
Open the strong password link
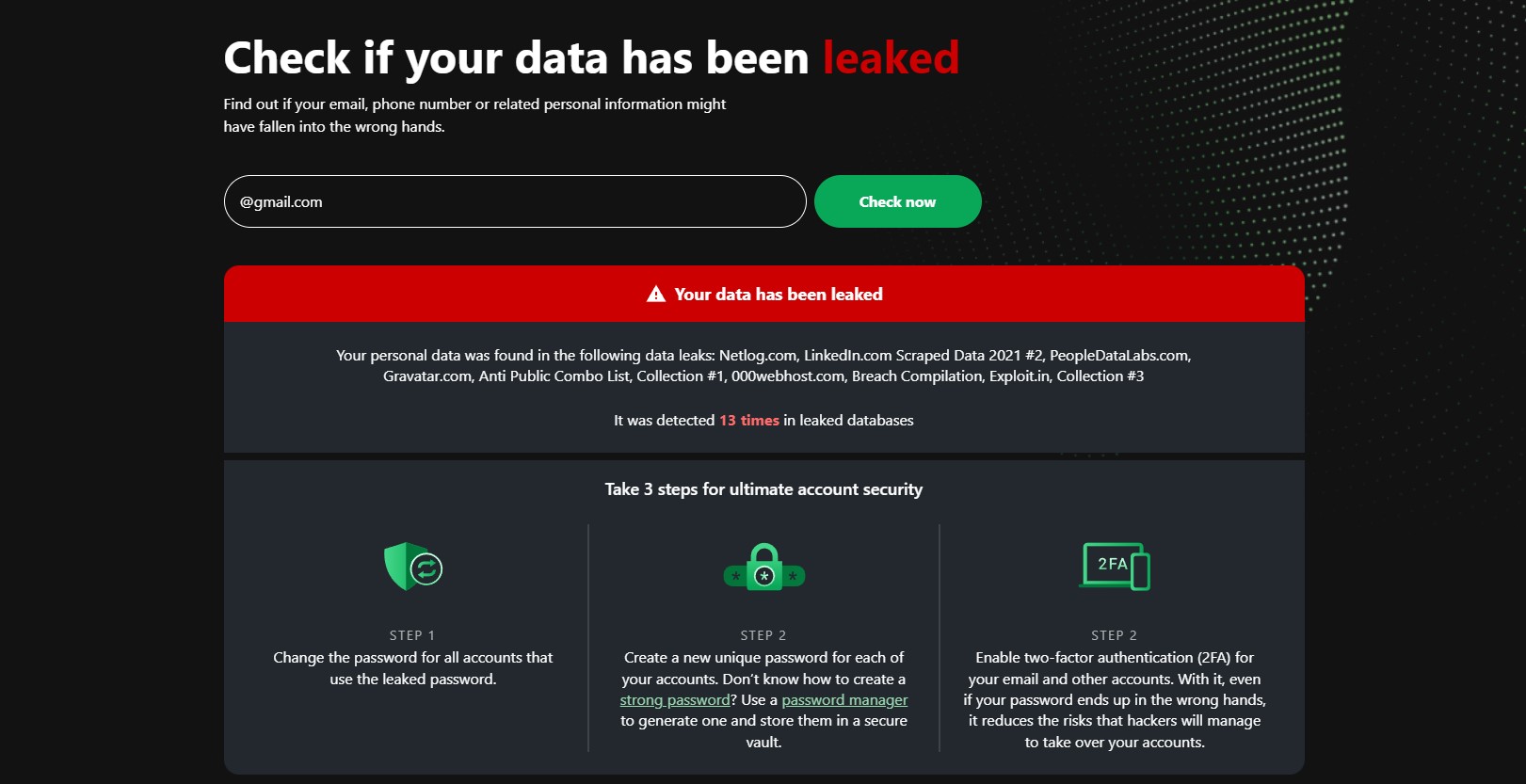675,700
